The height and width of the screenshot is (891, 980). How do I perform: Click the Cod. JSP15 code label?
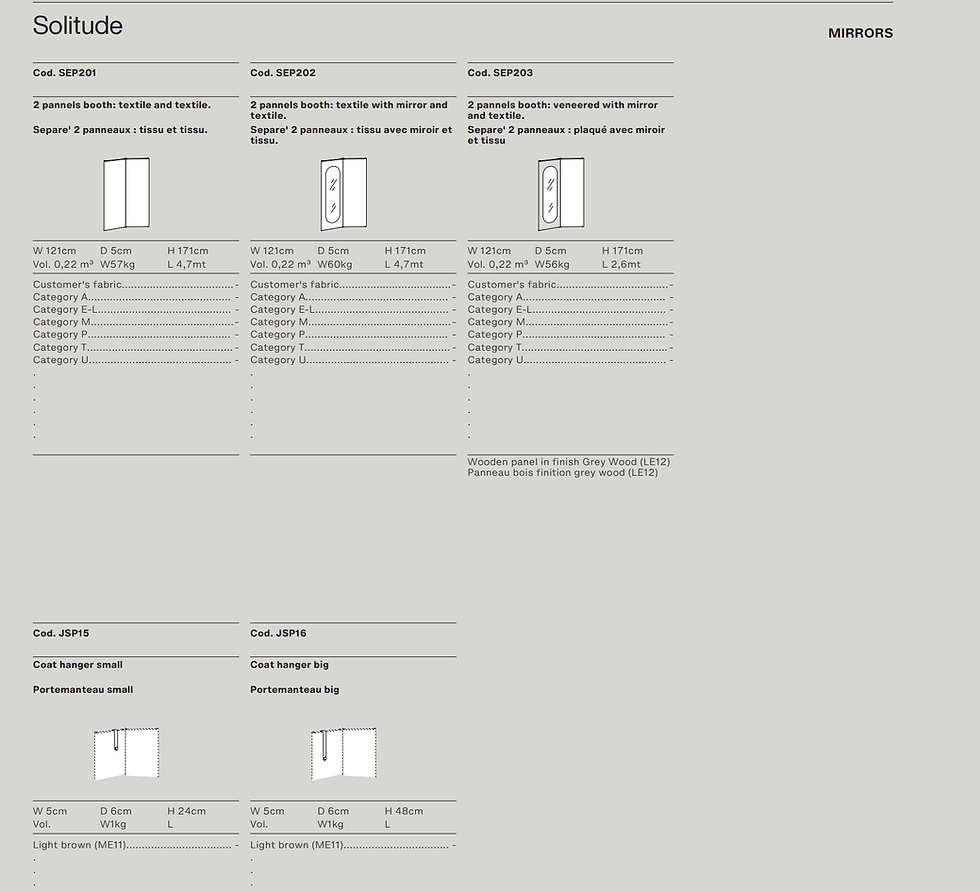[x=61, y=633]
